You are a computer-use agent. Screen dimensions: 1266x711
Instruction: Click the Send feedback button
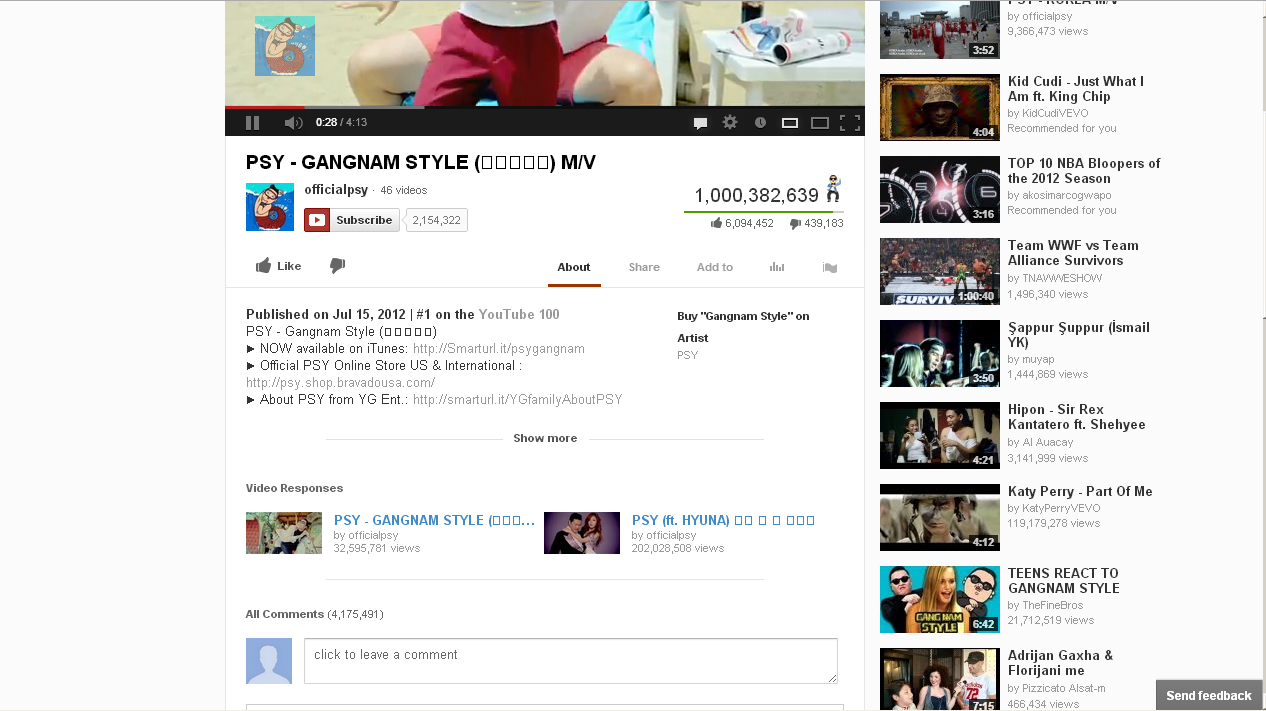pos(1209,695)
